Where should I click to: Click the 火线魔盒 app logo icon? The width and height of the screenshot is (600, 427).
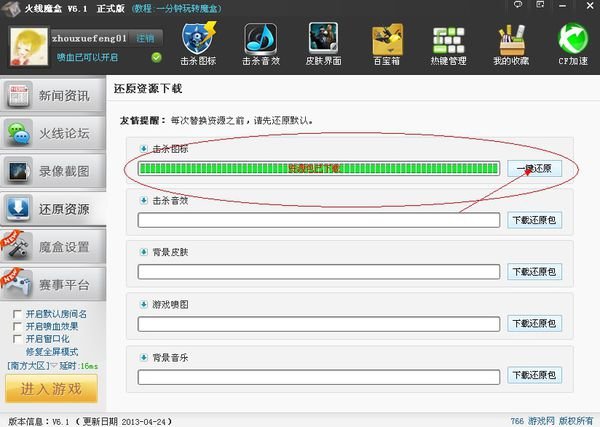click(11, 8)
